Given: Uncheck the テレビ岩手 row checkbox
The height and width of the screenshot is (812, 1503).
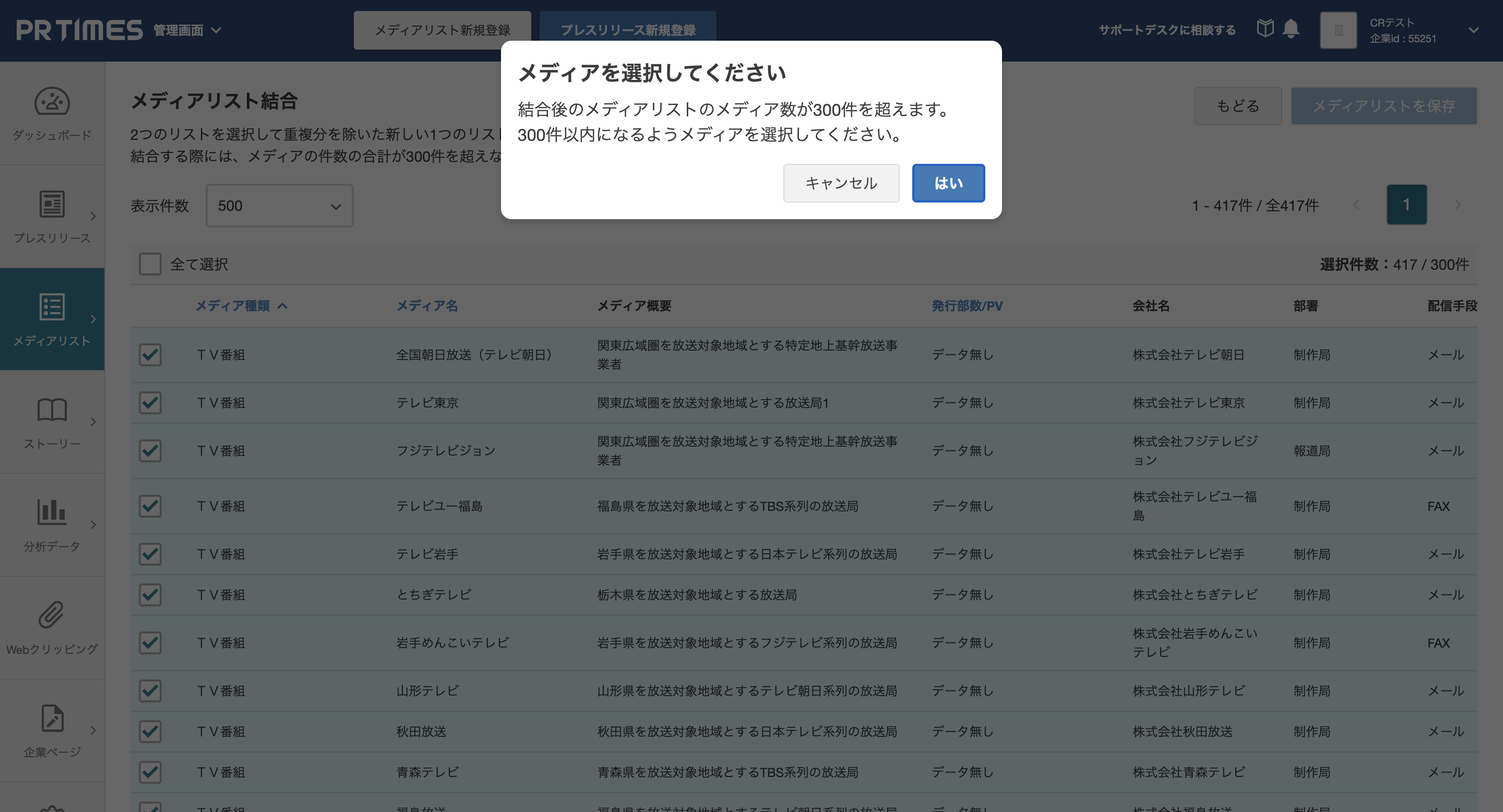Looking at the screenshot, I should 150,554.
